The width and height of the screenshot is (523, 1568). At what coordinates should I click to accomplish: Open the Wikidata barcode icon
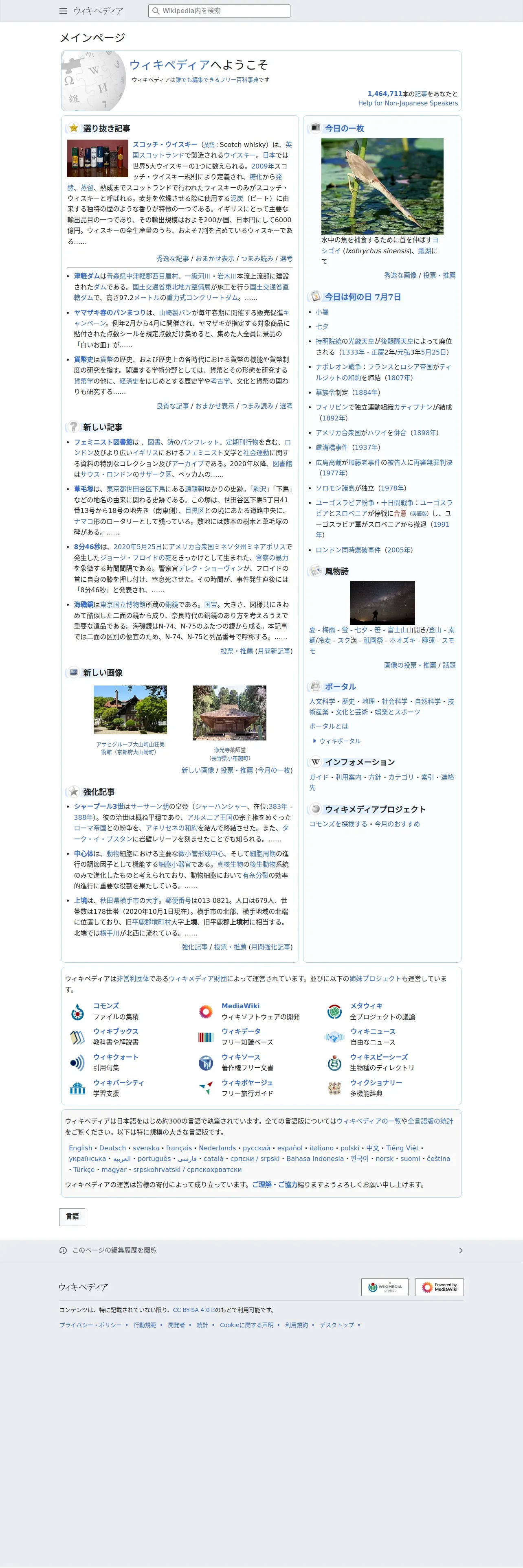point(206,1037)
